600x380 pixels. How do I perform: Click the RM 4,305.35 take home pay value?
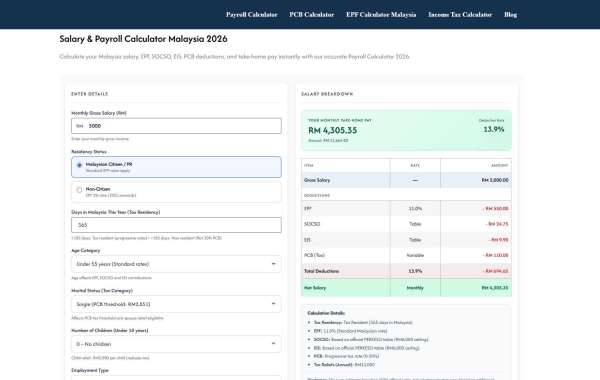(333, 130)
